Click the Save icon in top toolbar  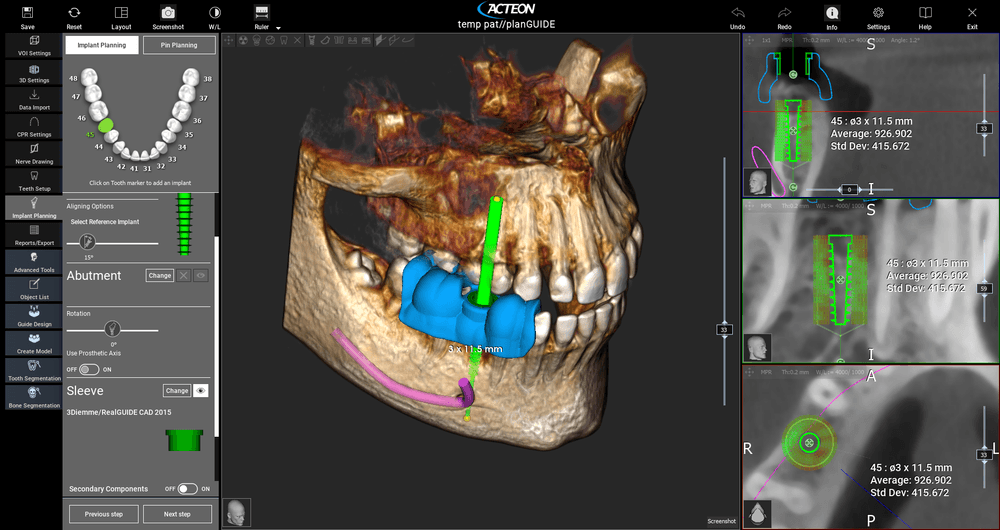point(27,13)
